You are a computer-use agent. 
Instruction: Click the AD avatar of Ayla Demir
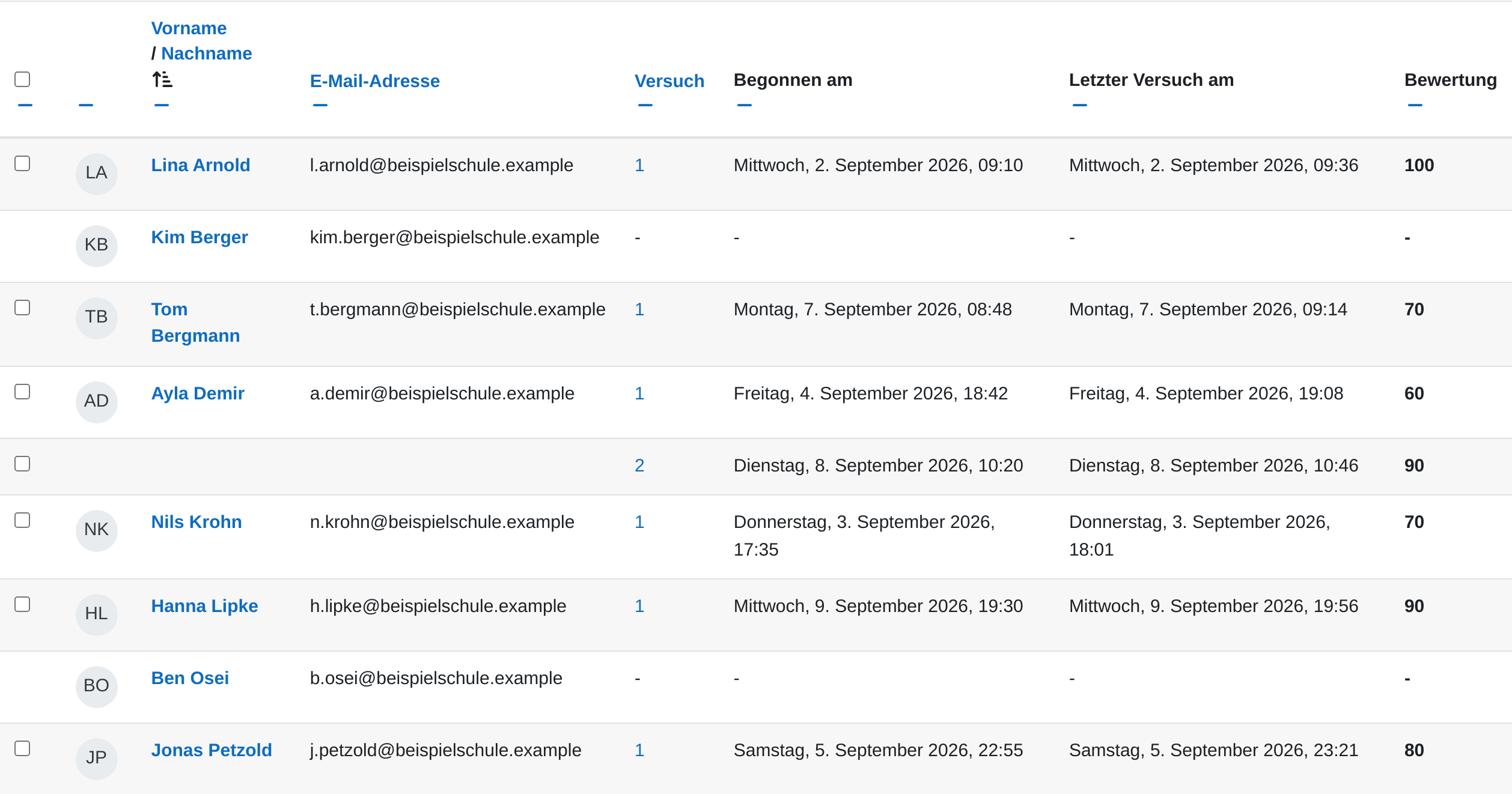pyautogui.click(x=97, y=402)
